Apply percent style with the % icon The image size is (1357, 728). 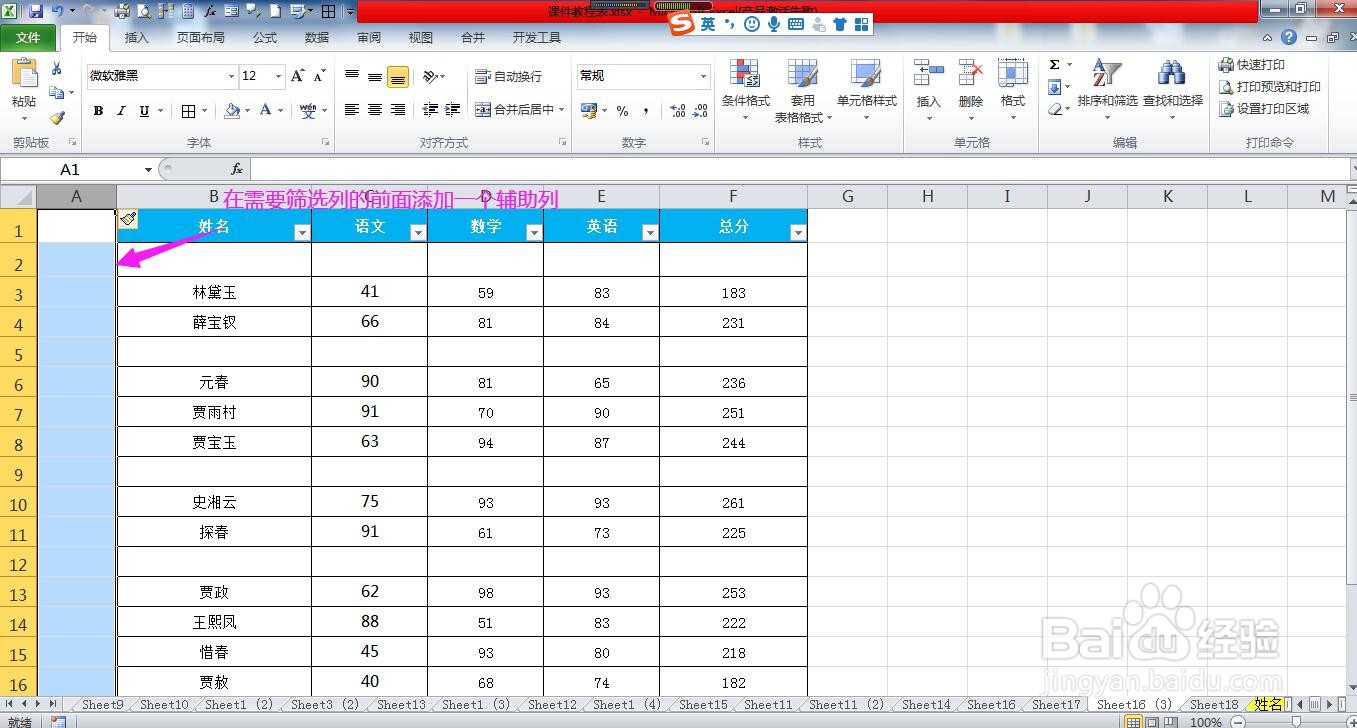tap(622, 110)
